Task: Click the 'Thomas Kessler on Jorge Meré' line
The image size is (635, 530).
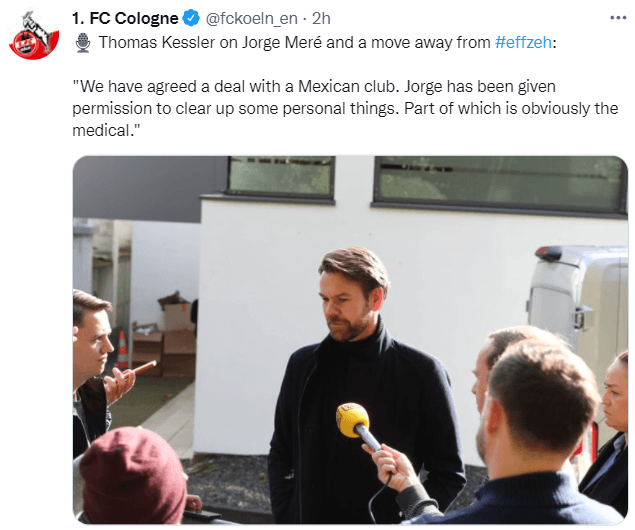Action: point(210,42)
